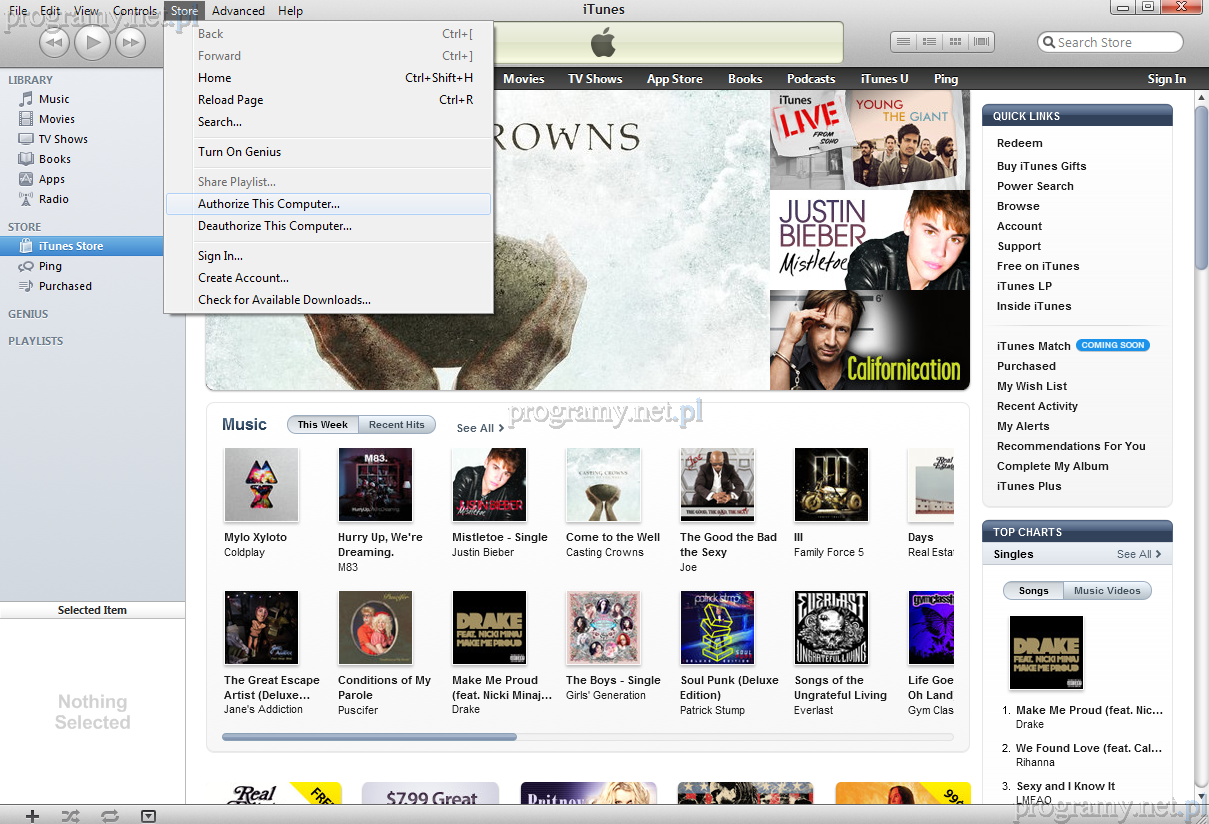
Task: Click Sign In on the store bar
Action: (1166, 79)
